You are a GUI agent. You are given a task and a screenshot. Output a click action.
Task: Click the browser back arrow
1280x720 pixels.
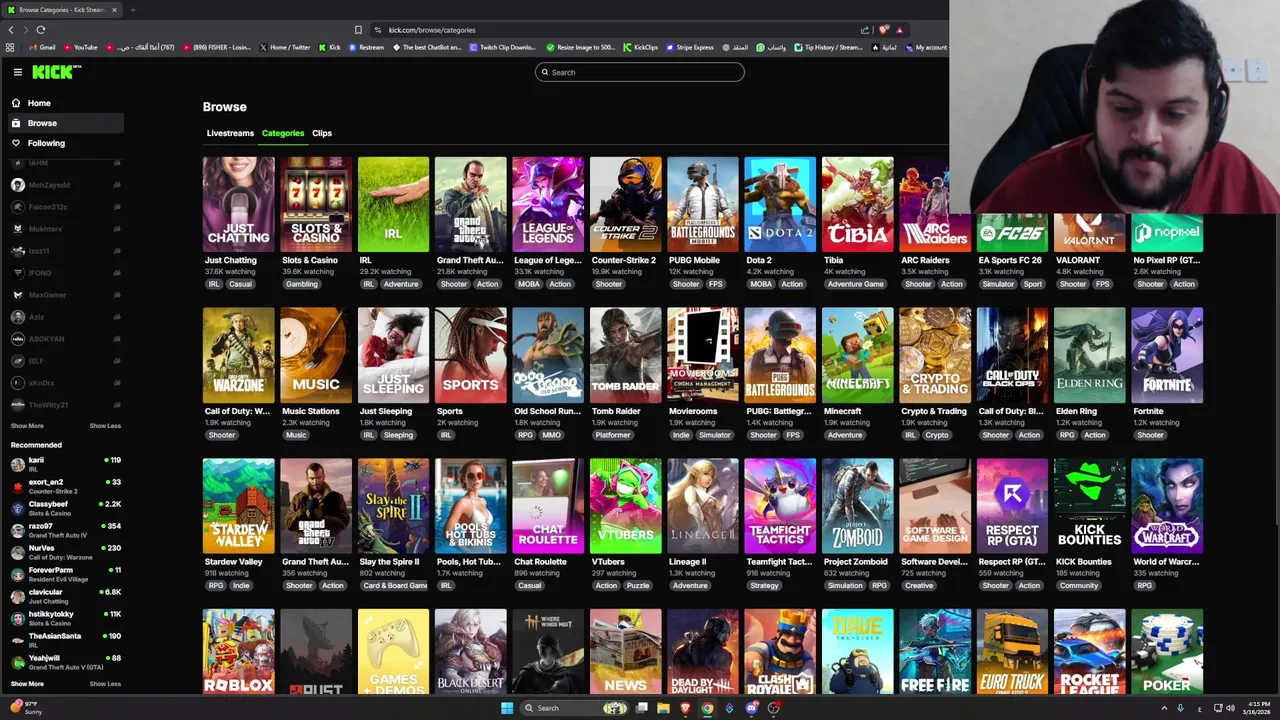(x=11, y=30)
